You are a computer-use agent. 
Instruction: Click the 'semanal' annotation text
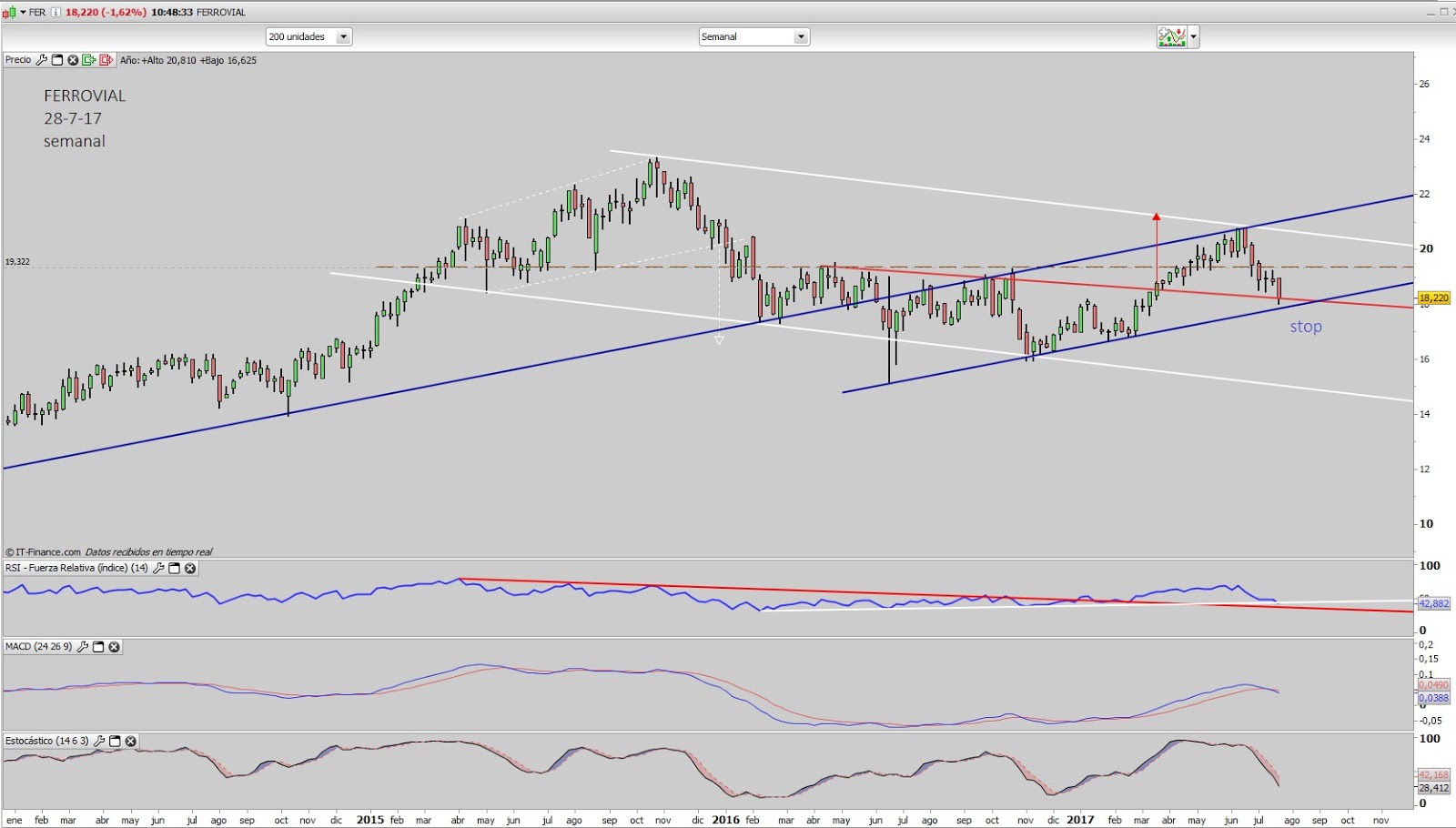[x=75, y=141]
